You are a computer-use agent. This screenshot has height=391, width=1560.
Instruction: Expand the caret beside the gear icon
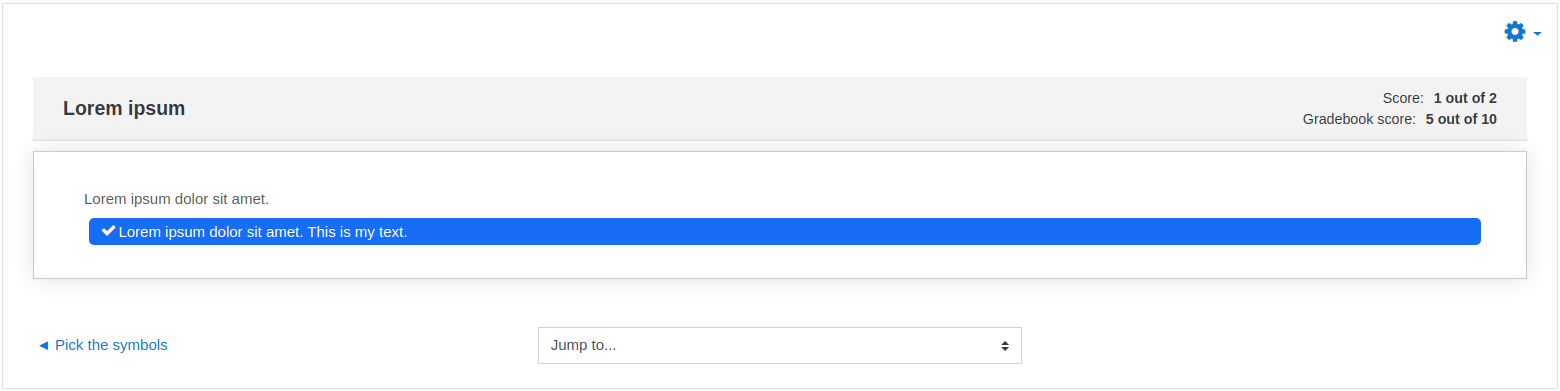pos(1537,34)
